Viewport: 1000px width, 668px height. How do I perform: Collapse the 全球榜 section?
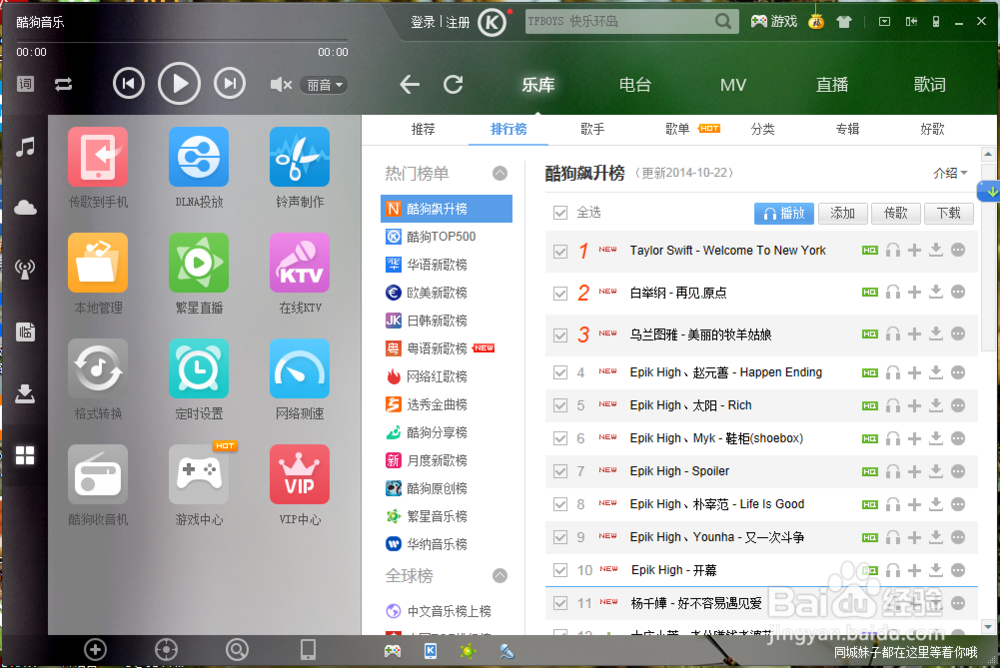(x=500, y=575)
